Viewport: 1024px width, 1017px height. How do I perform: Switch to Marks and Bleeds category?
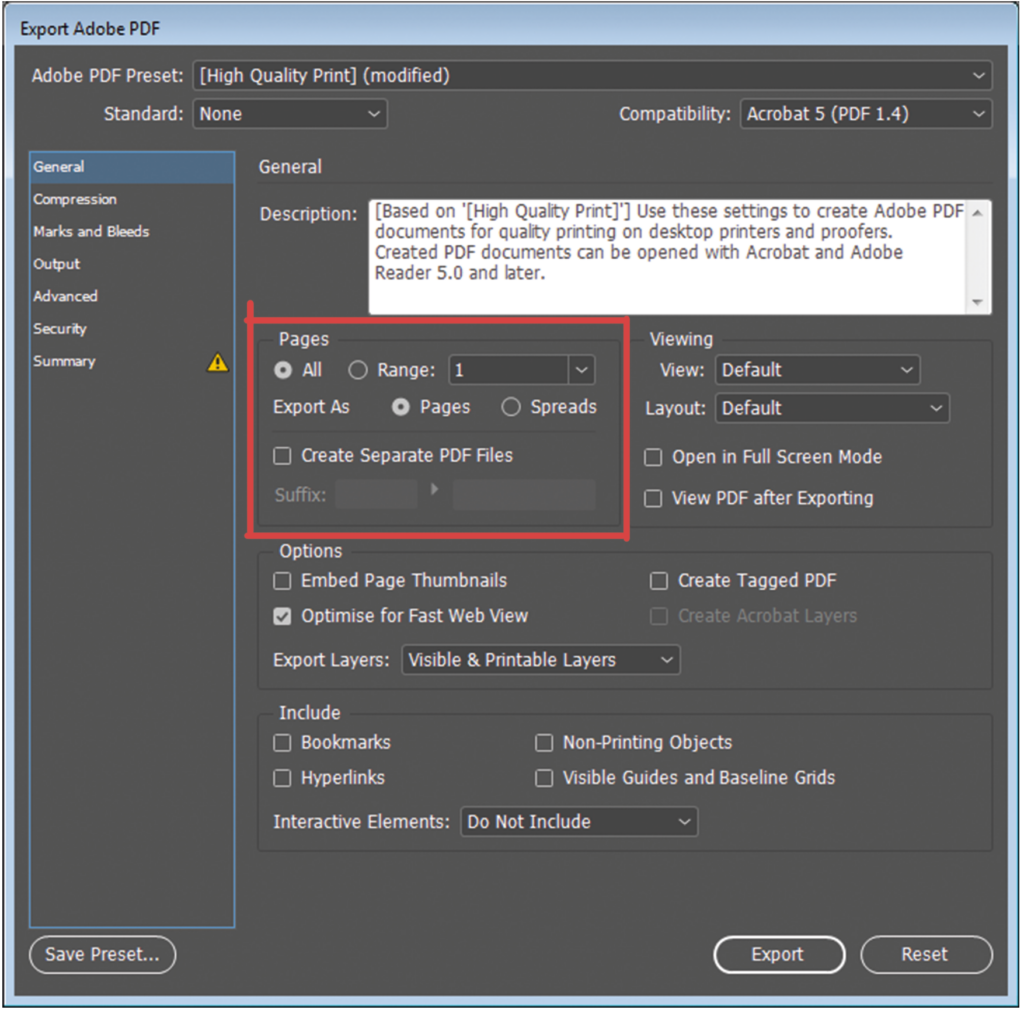tap(132, 232)
